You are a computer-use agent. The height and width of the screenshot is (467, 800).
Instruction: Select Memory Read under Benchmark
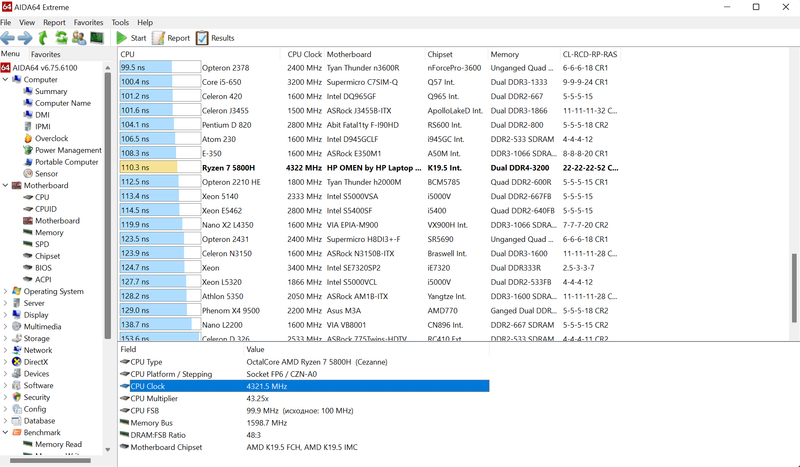point(52,444)
